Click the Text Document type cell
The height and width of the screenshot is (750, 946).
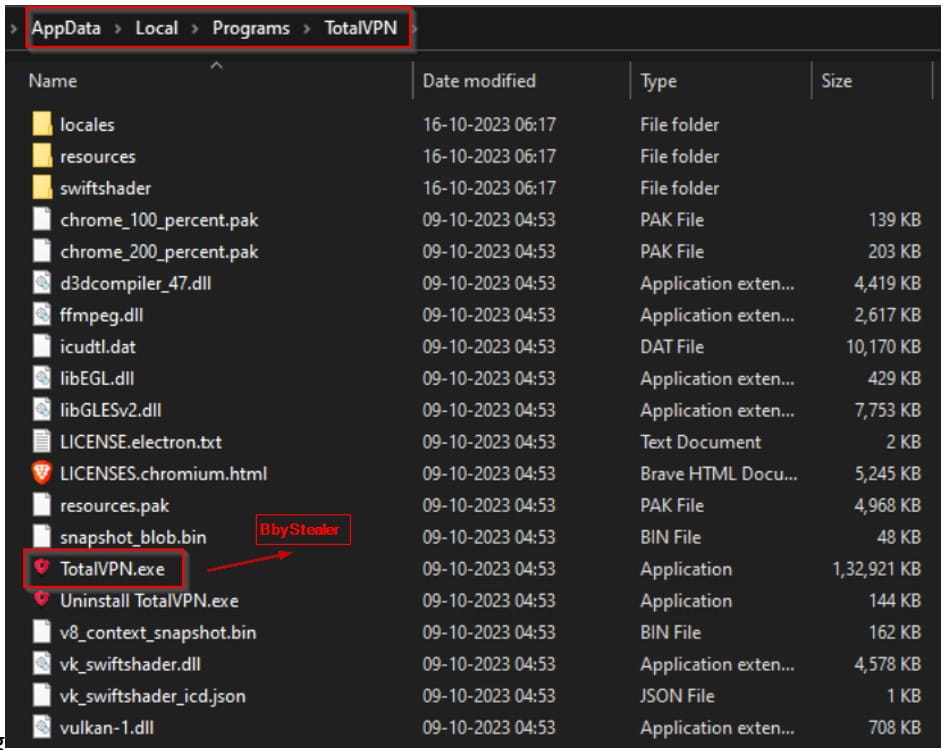pyautogui.click(x=700, y=442)
